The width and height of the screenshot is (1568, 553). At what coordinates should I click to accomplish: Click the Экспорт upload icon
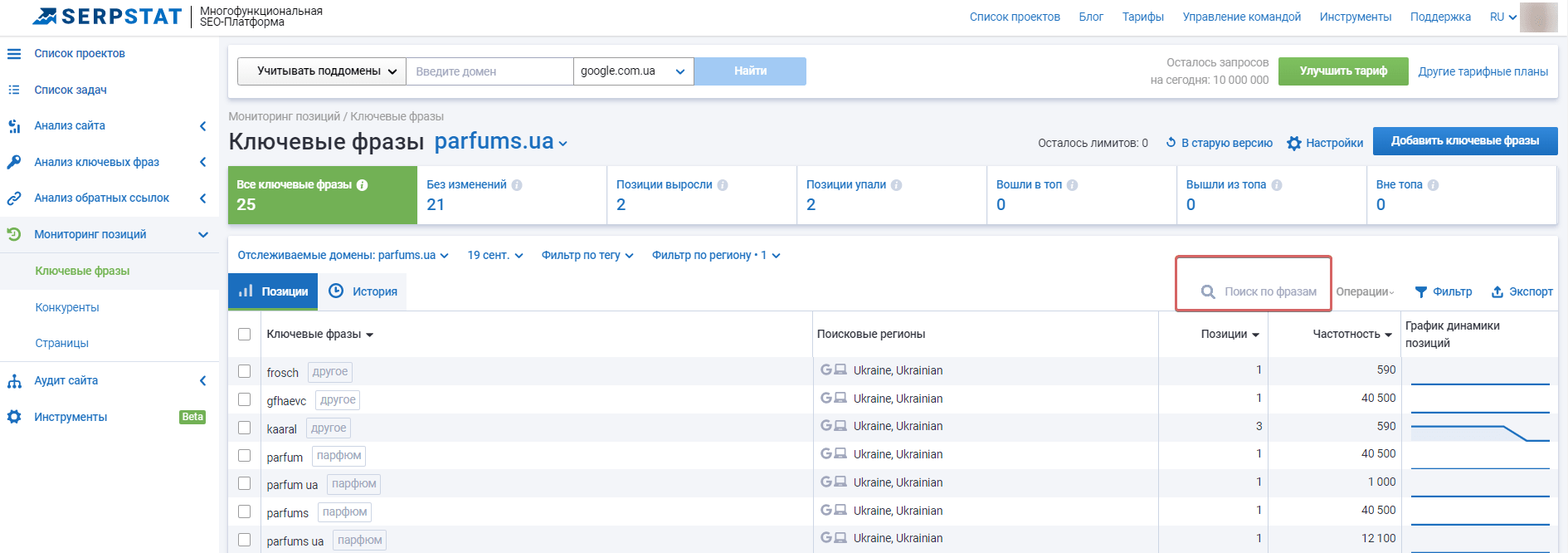pos(1497,292)
